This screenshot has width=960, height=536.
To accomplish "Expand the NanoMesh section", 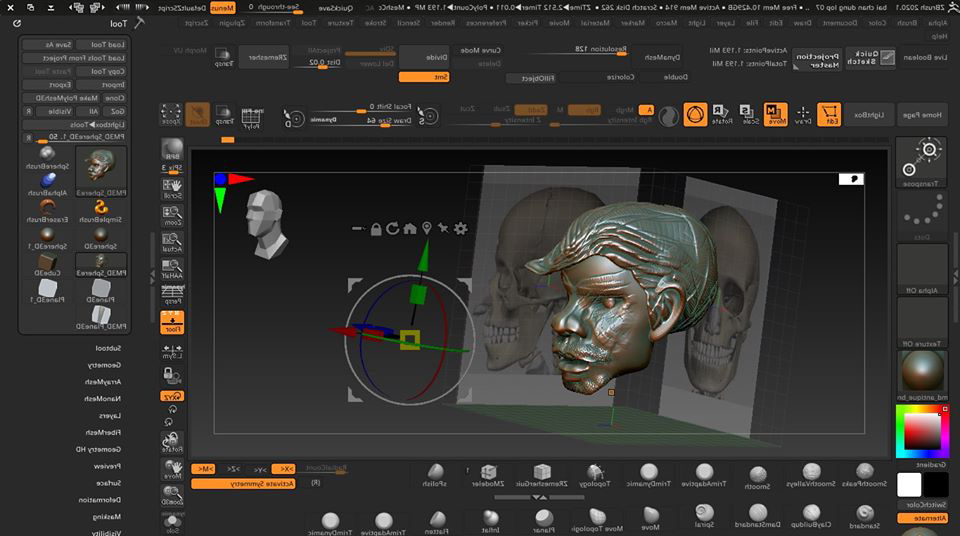I will pyautogui.click(x=102, y=399).
